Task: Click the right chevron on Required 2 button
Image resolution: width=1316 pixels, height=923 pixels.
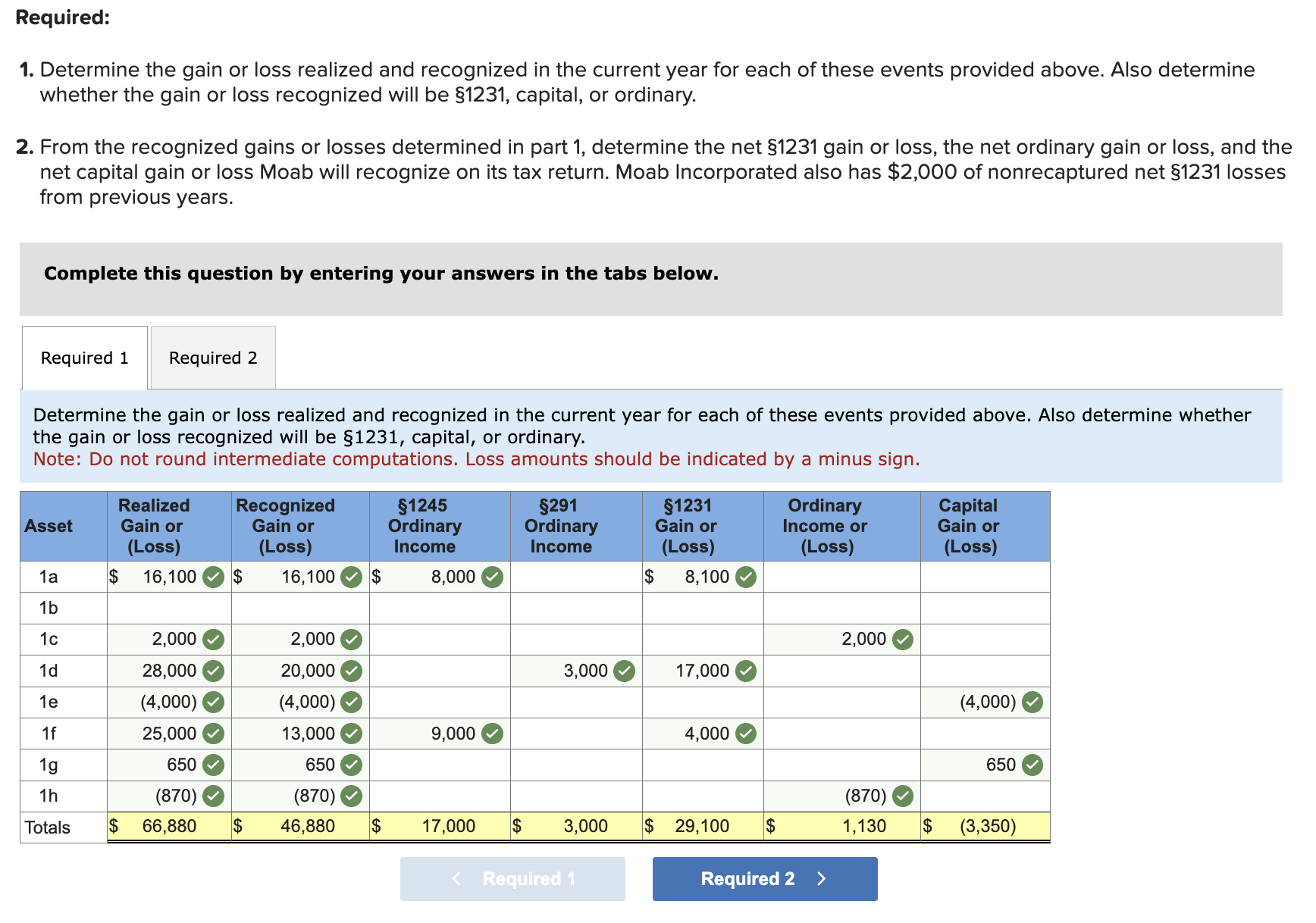Action: pyautogui.click(x=822, y=879)
